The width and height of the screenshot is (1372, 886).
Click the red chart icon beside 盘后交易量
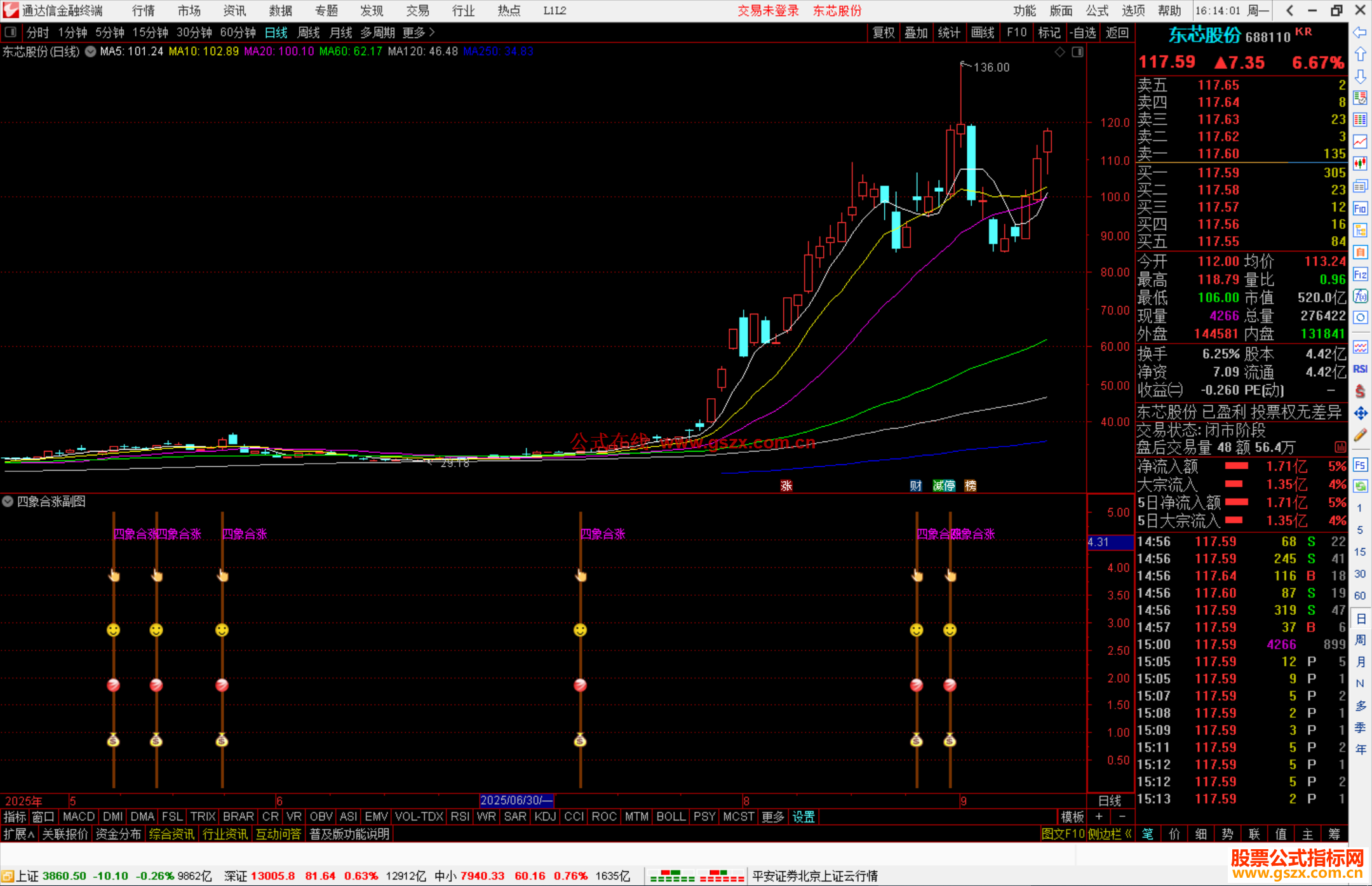click(1340, 447)
